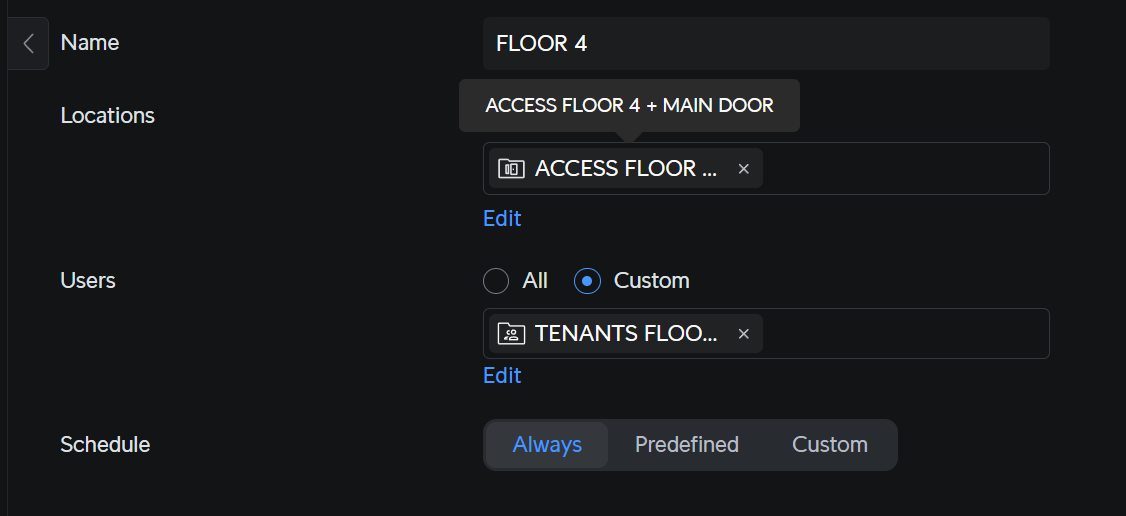Switch schedule to Always
1126x516 pixels.
pyautogui.click(x=547, y=445)
